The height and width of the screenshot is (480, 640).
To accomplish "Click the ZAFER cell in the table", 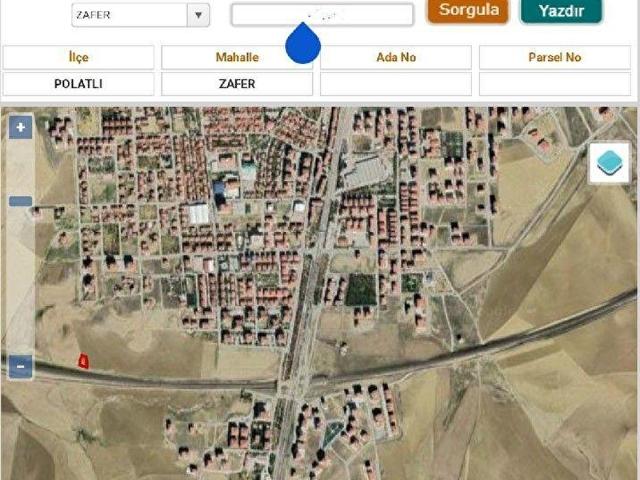I will [237, 84].
